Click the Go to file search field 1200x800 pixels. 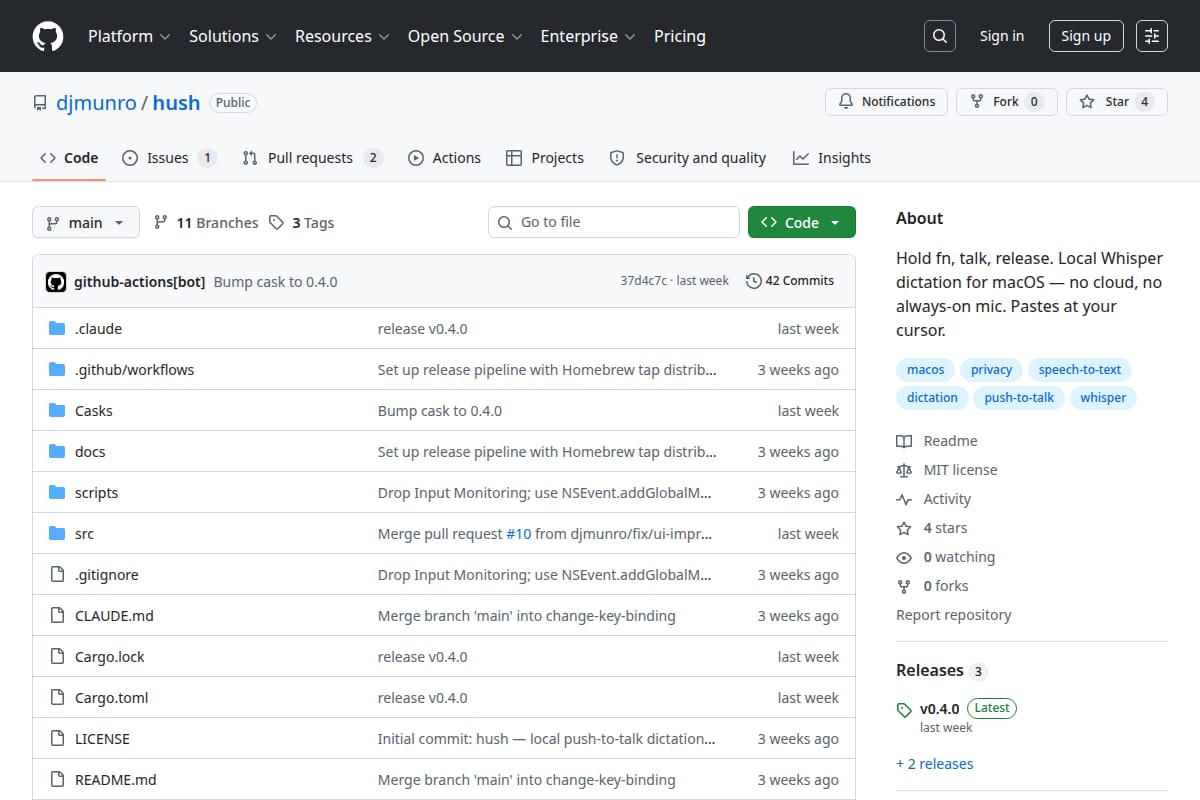(614, 222)
